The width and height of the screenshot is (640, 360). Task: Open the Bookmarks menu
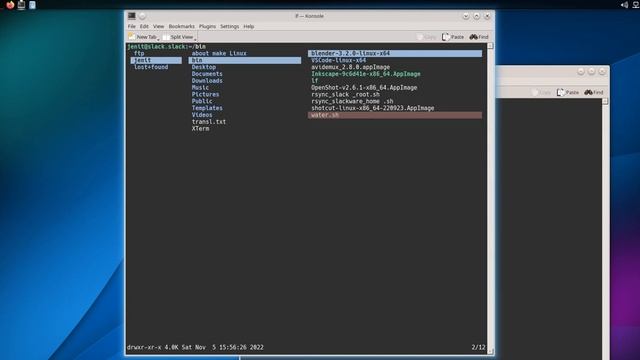[x=182, y=26]
